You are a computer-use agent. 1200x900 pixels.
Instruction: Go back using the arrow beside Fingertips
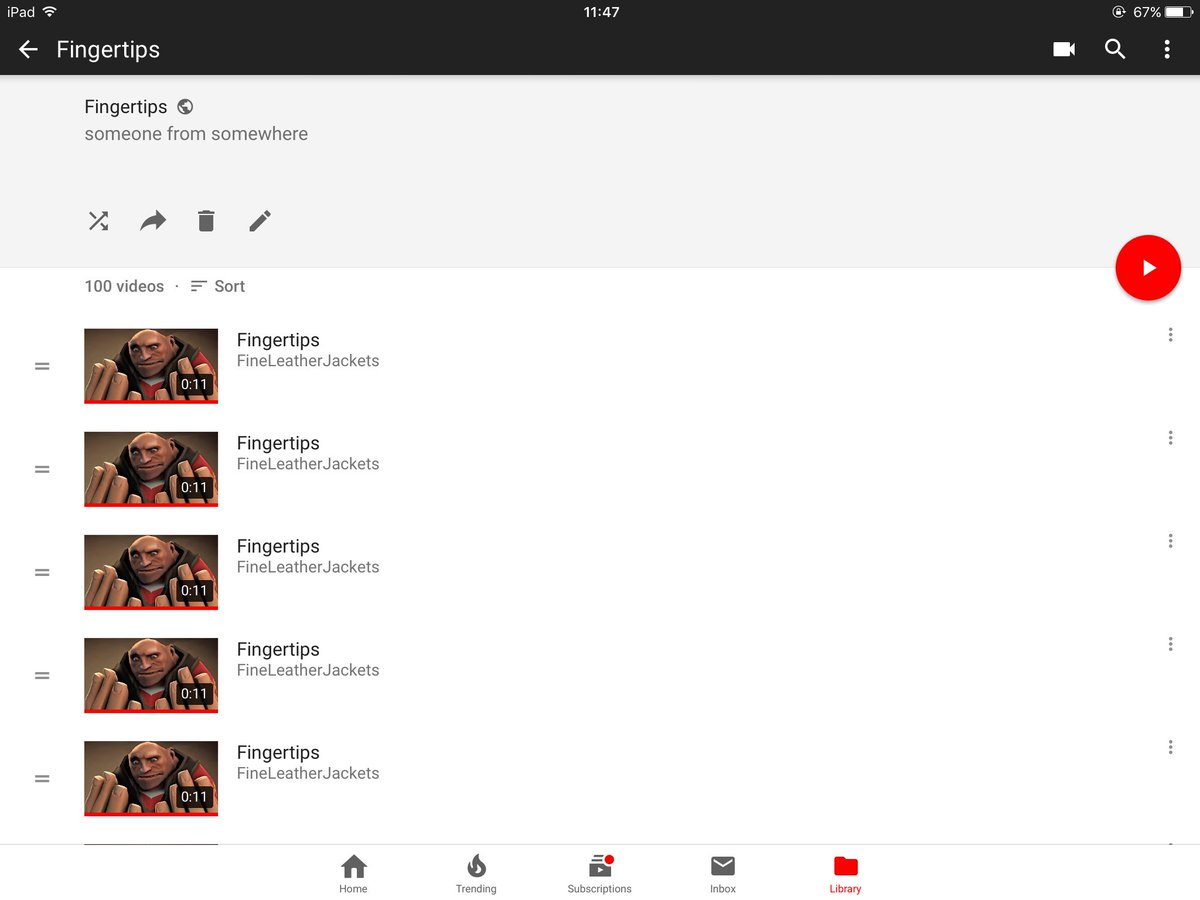[x=28, y=50]
